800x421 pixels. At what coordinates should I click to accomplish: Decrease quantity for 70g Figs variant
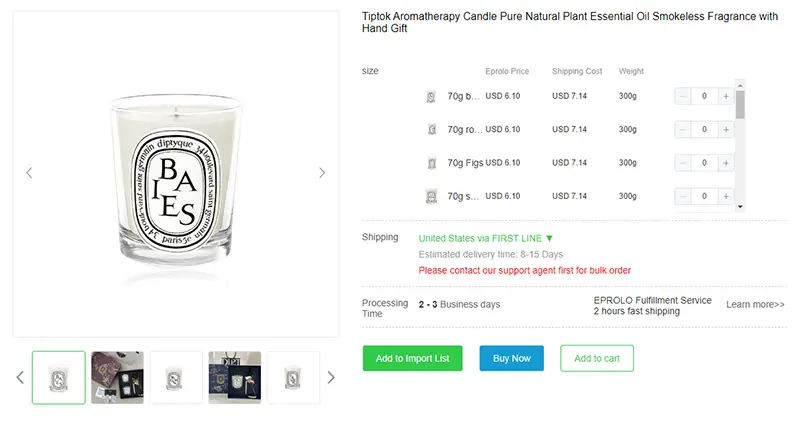click(683, 163)
